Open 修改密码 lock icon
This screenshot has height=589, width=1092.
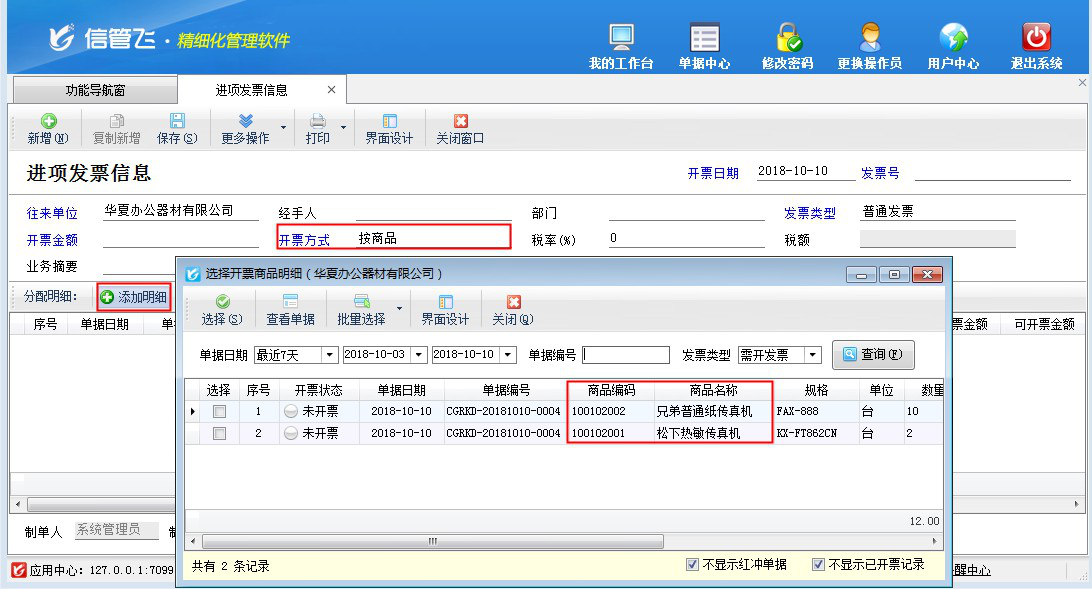pyautogui.click(x=788, y=40)
